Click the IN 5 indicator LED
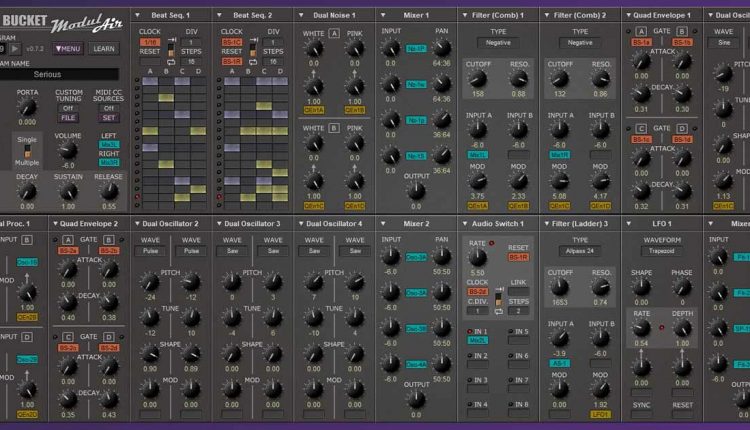 click(510, 331)
